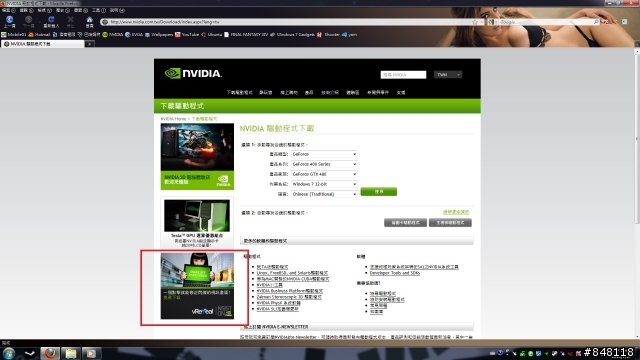Open the file explorer folder in taskbar

(71, 353)
